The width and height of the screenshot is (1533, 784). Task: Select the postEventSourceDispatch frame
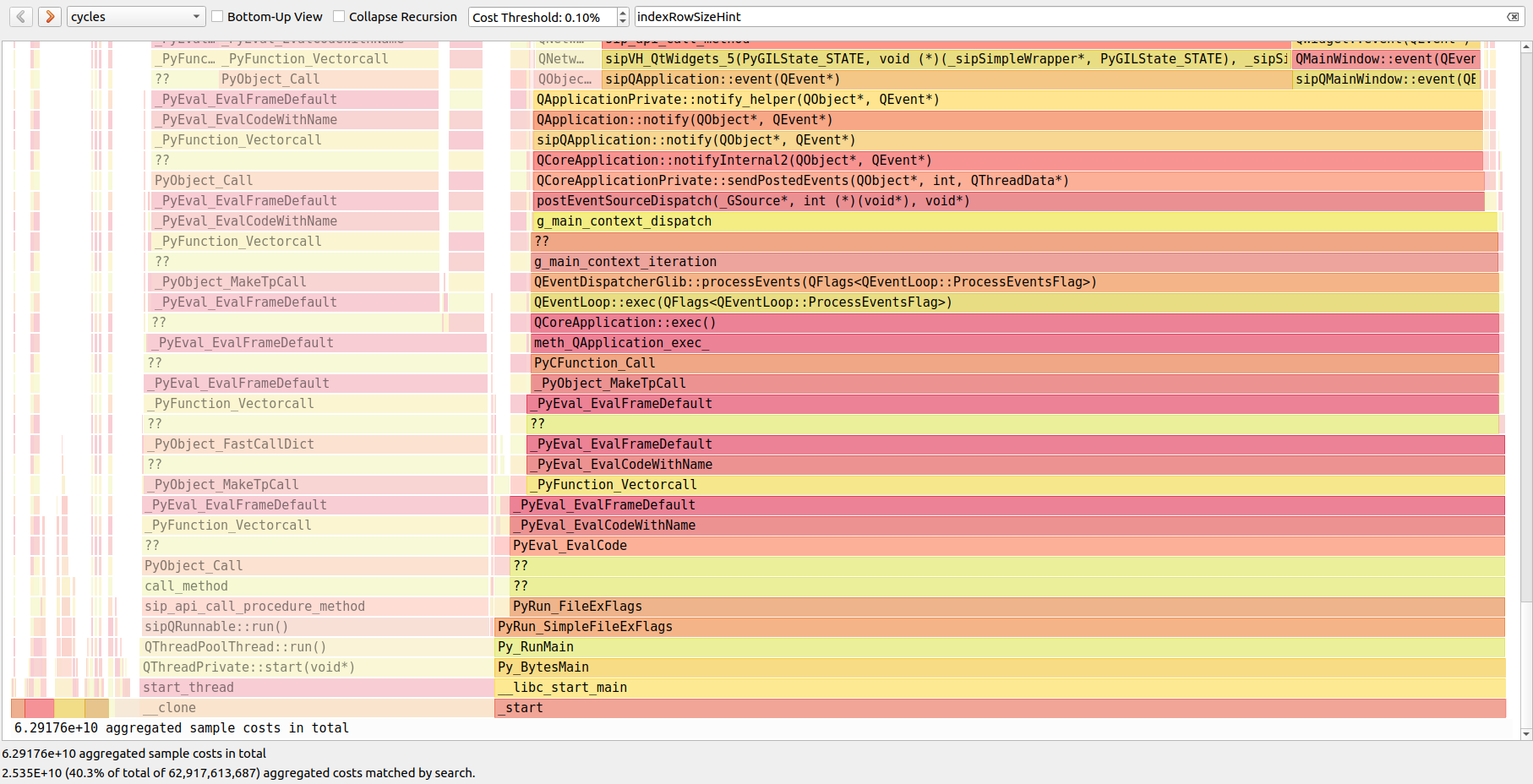tap(1009, 201)
